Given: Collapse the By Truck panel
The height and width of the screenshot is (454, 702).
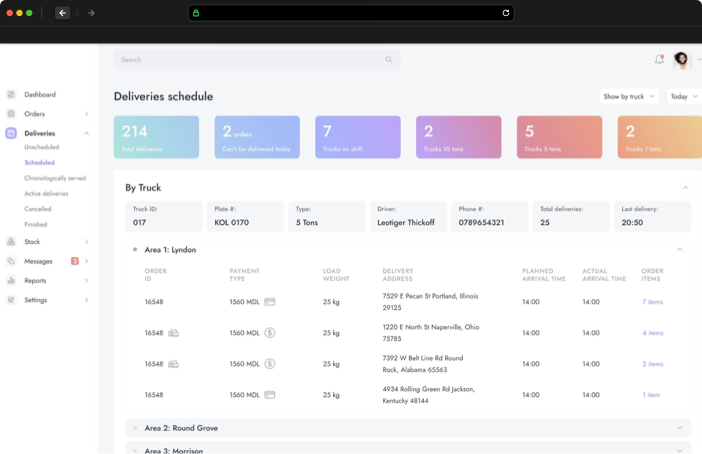Looking at the screenshot, I should (685, 188).
